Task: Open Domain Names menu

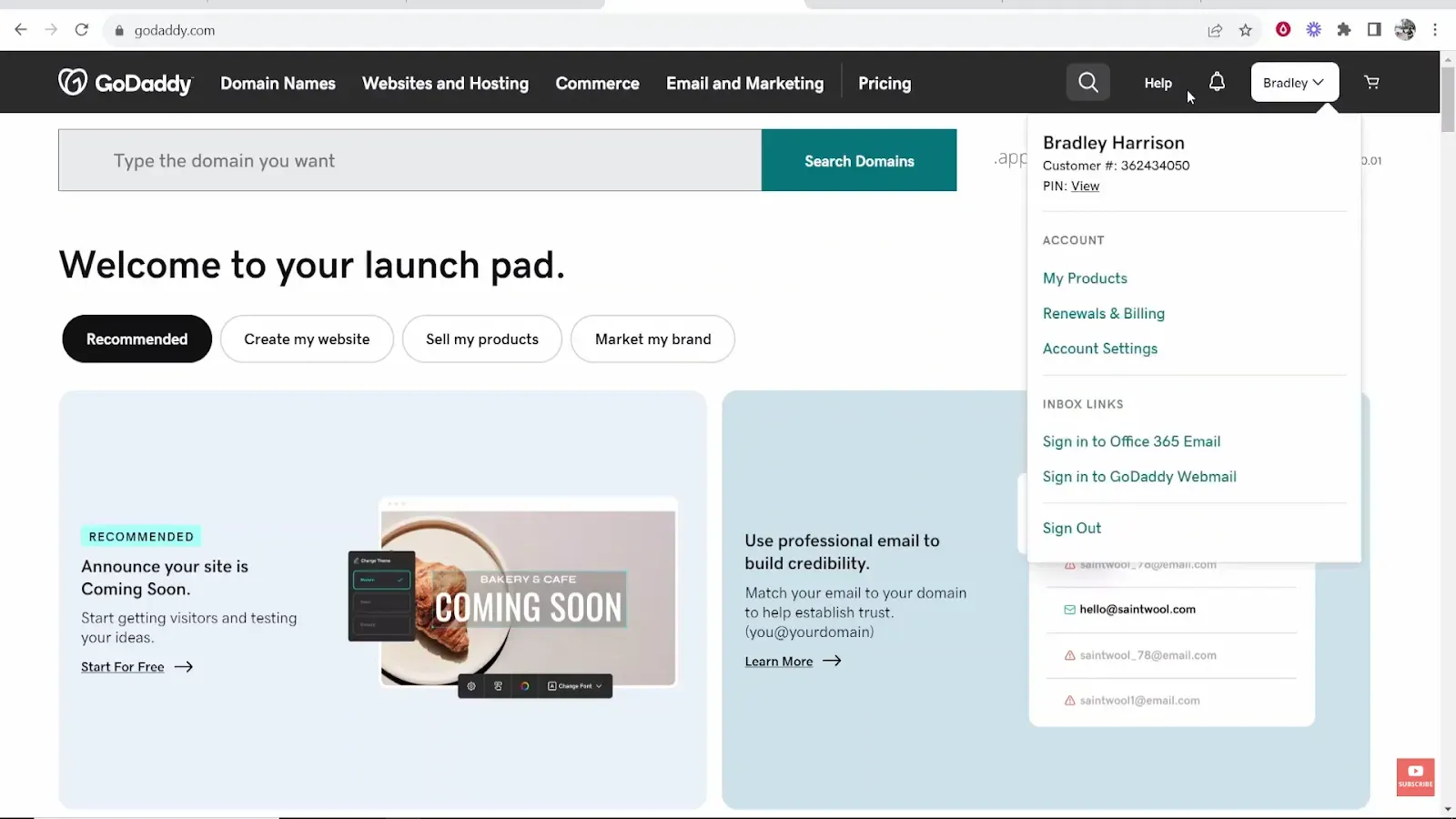Action: [x=278, y=83]
